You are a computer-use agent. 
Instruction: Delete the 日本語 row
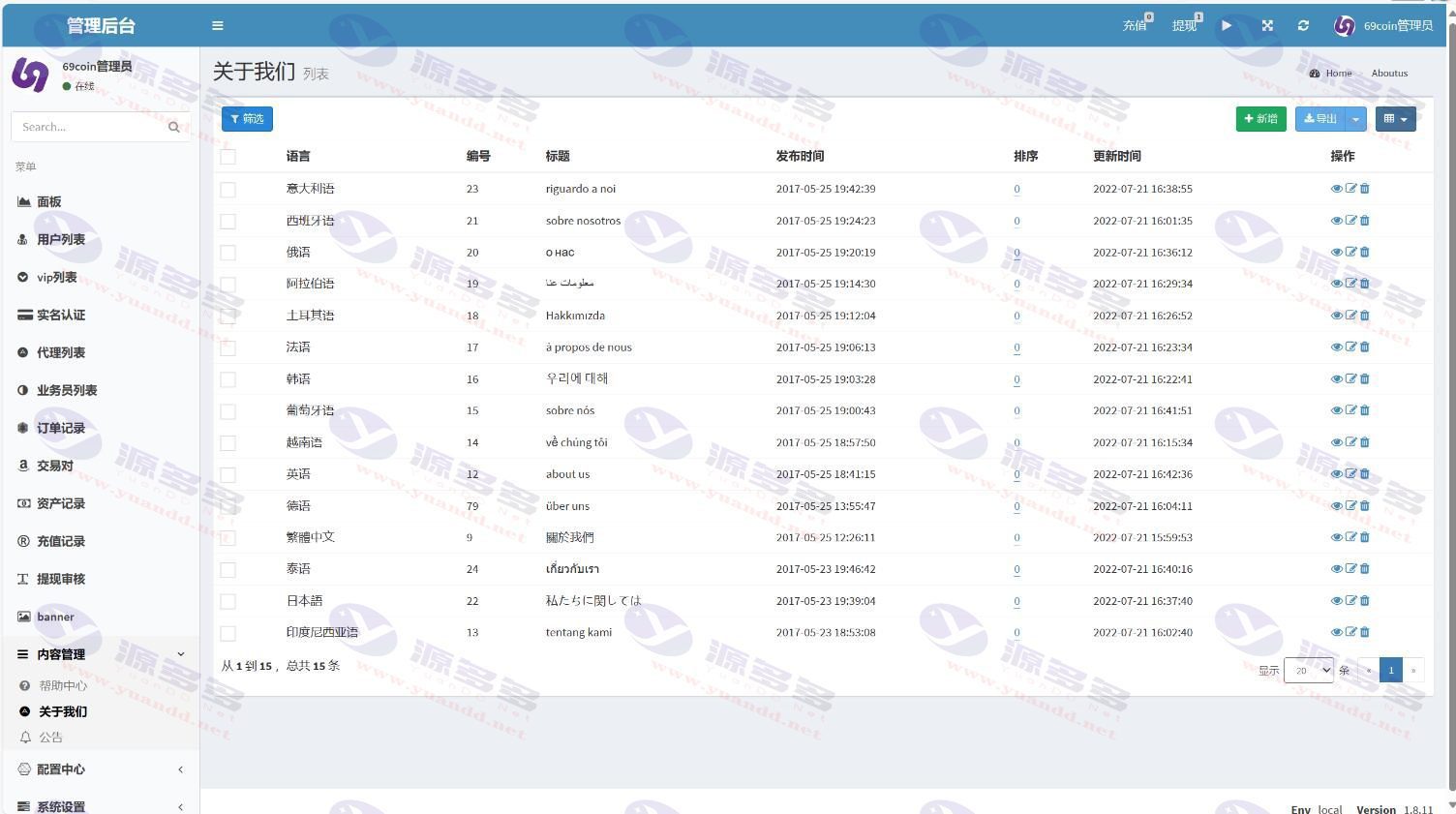pyautogui.click(x=1365, y=600)
